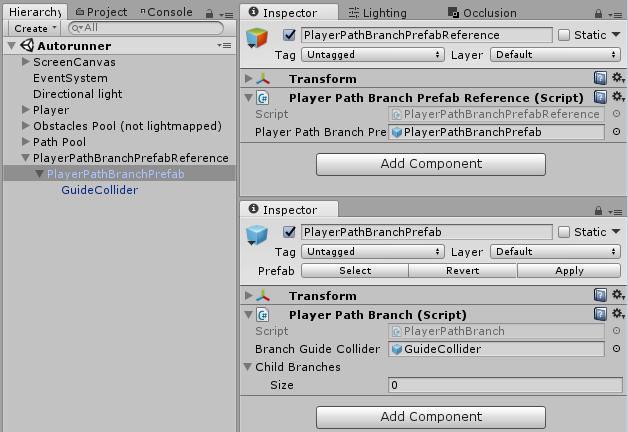Open gear menu for Player Path Branch script
The width and height of the screenshot is (628, 432).
[618, 314]
